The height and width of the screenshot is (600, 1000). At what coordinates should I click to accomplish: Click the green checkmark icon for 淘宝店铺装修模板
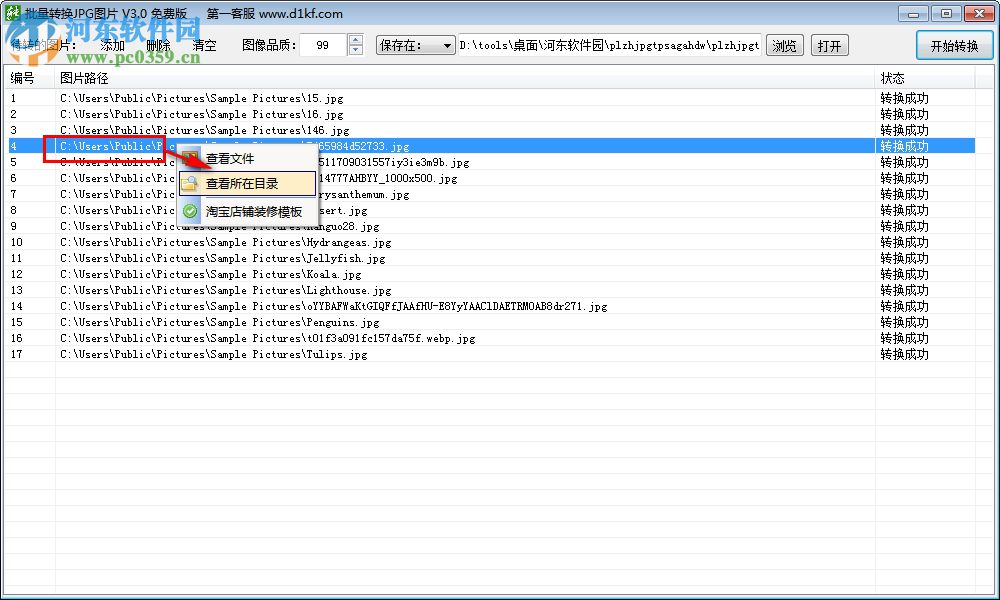tap(189, 211)
